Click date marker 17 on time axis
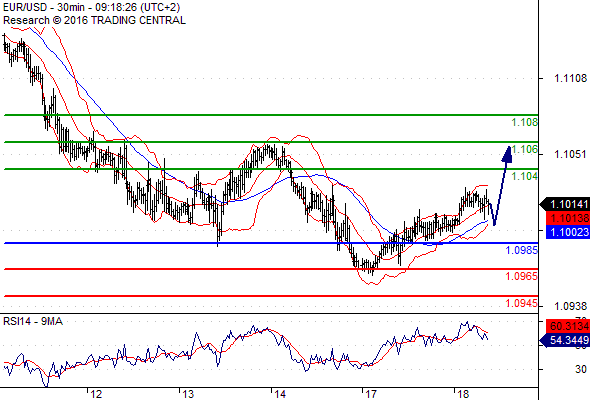 tap(371, 394)
